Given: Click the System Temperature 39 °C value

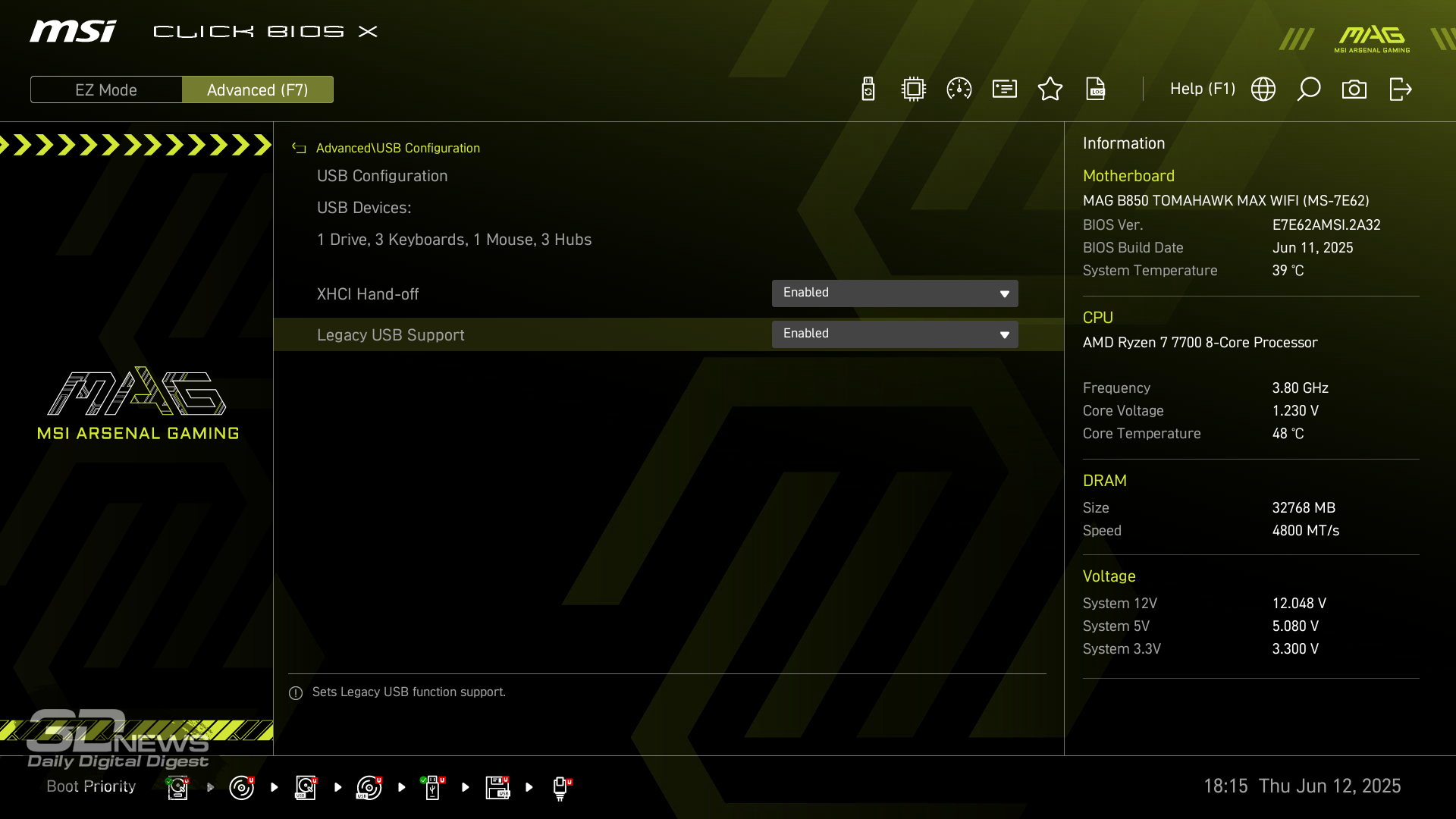Looking at the screenshot, I should point(1288,271).
